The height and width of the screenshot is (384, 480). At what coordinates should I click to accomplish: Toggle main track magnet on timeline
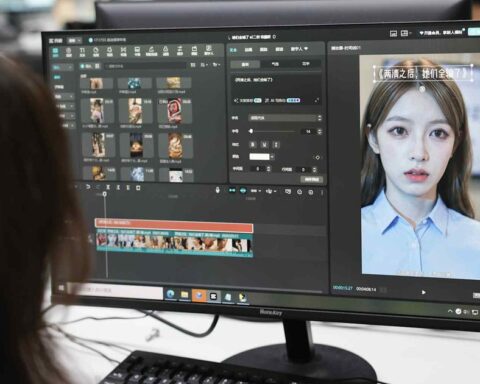click(x=232, y=190)
